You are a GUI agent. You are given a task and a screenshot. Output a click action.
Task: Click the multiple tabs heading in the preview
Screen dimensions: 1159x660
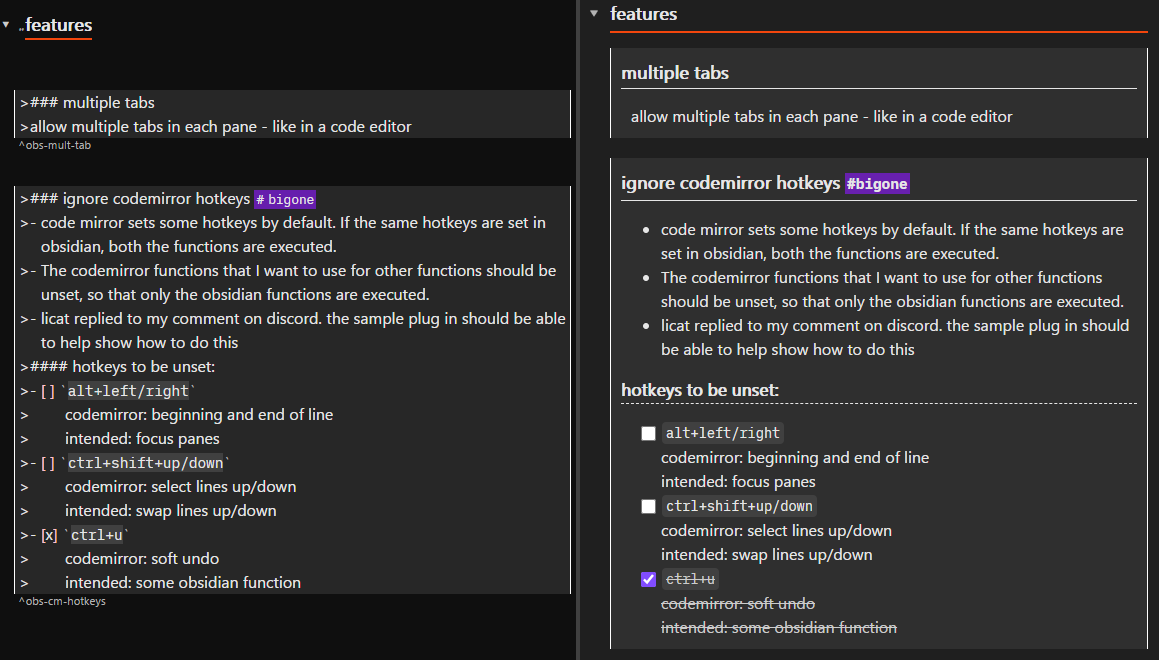pos(674,72)
